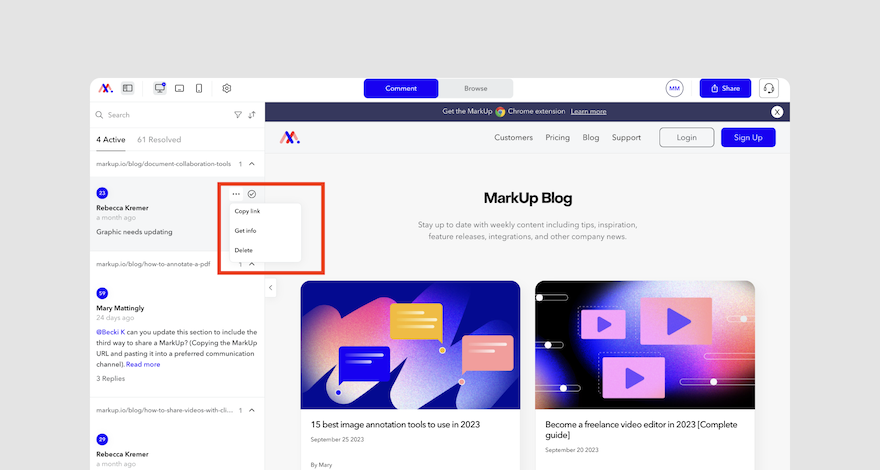
Task: Collapse how-to-share-videos comment group
Action: (x=251, y=410)
